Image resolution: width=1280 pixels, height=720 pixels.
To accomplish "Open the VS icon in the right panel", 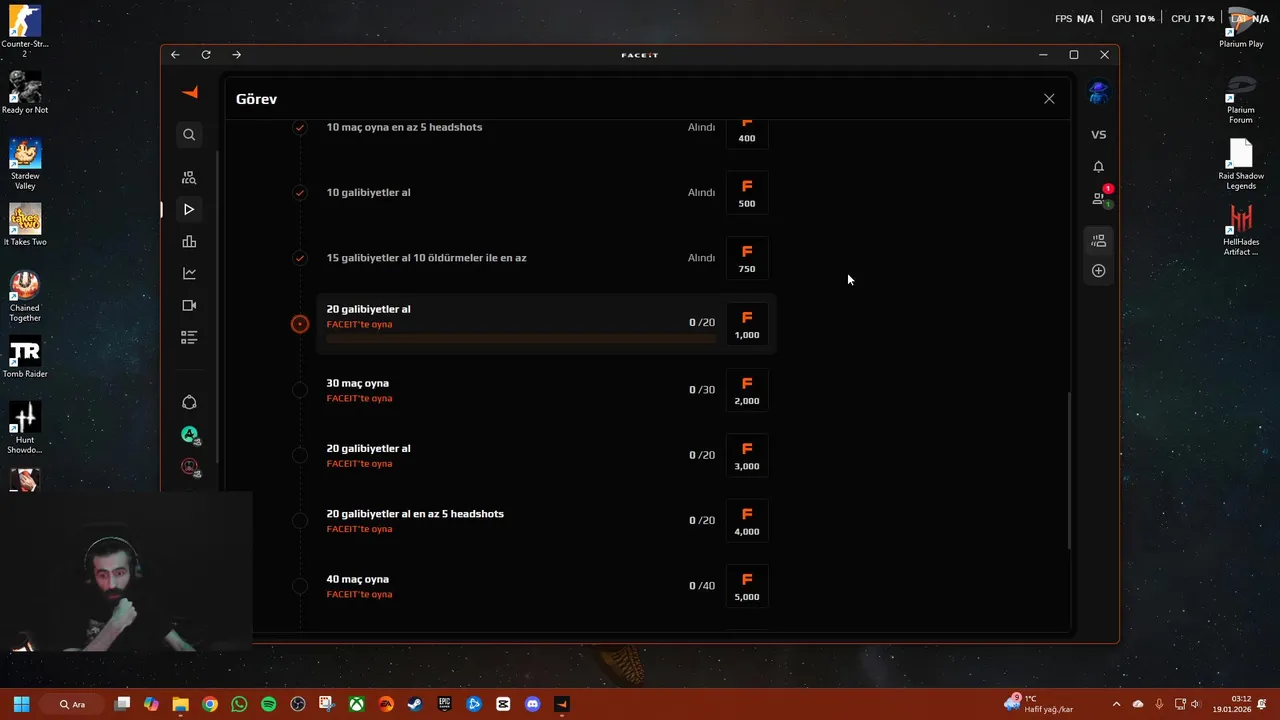I will pos(1098,134).
